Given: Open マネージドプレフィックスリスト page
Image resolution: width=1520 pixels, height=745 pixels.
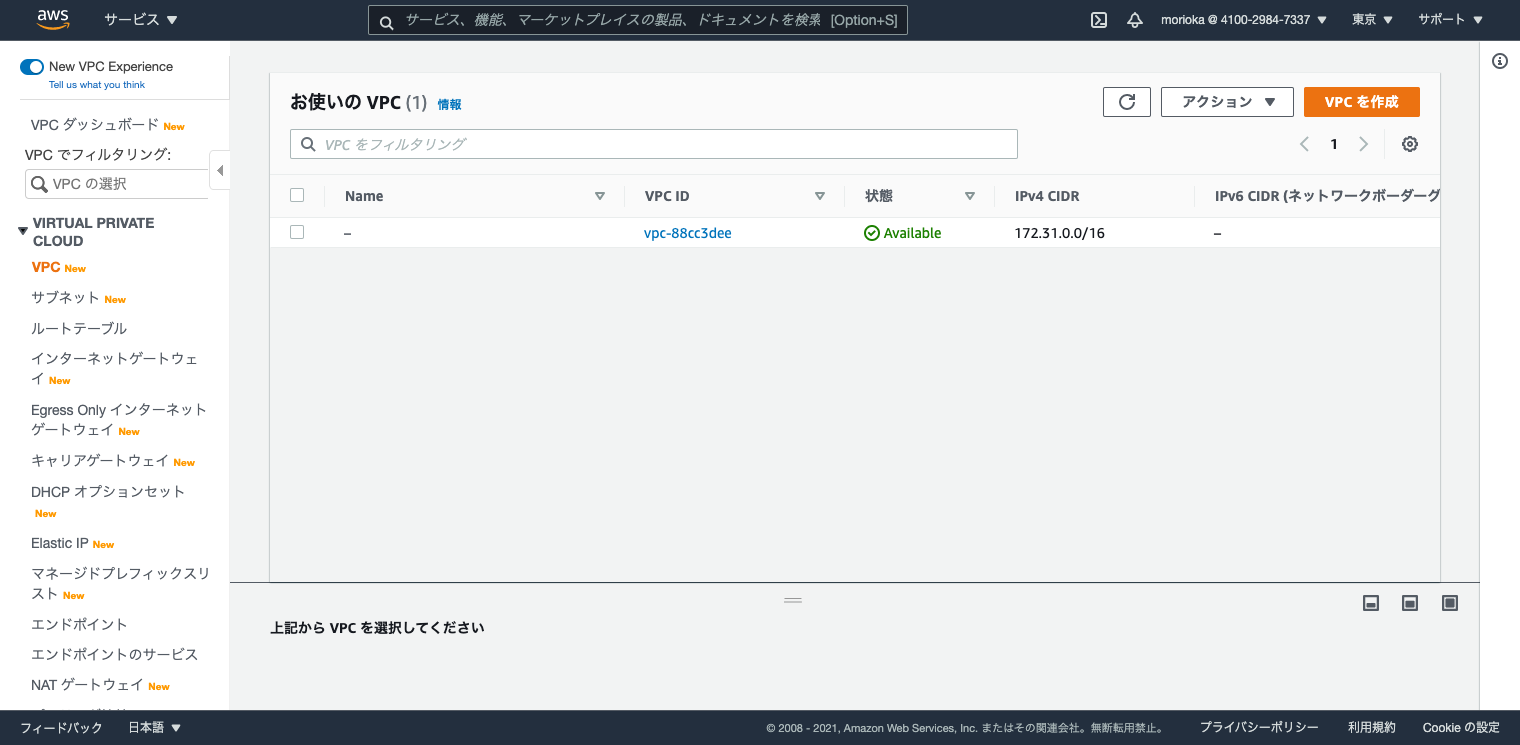Looking at the screenshot, I should 120,583.
